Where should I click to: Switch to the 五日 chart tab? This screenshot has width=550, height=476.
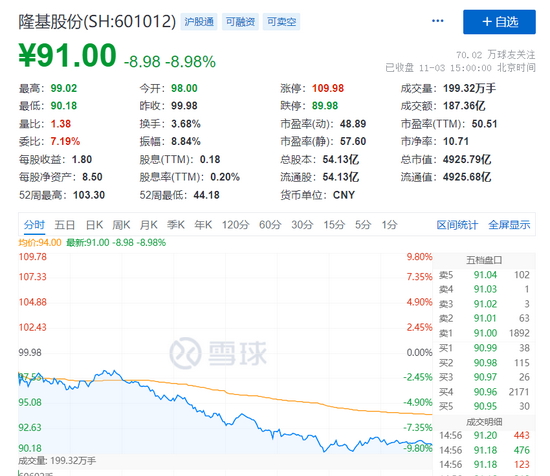click(x=65, y=224)
